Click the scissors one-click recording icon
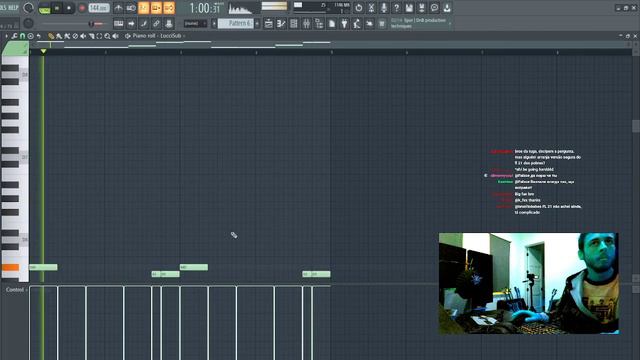This screenshot has height=360, width=640. (371, 8)
